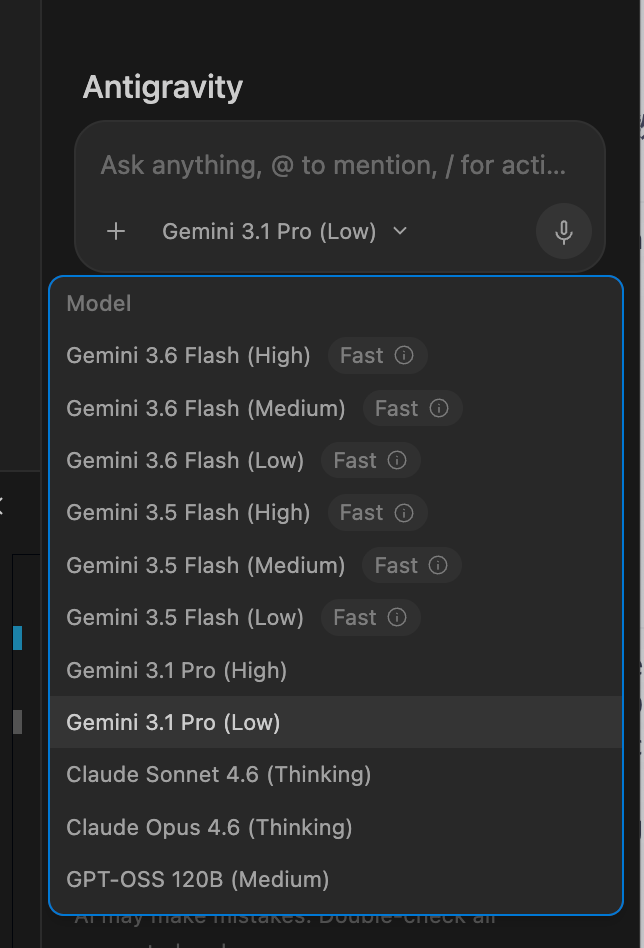
Task: Click the microphone voice input icon
Action: click(564, 232)
